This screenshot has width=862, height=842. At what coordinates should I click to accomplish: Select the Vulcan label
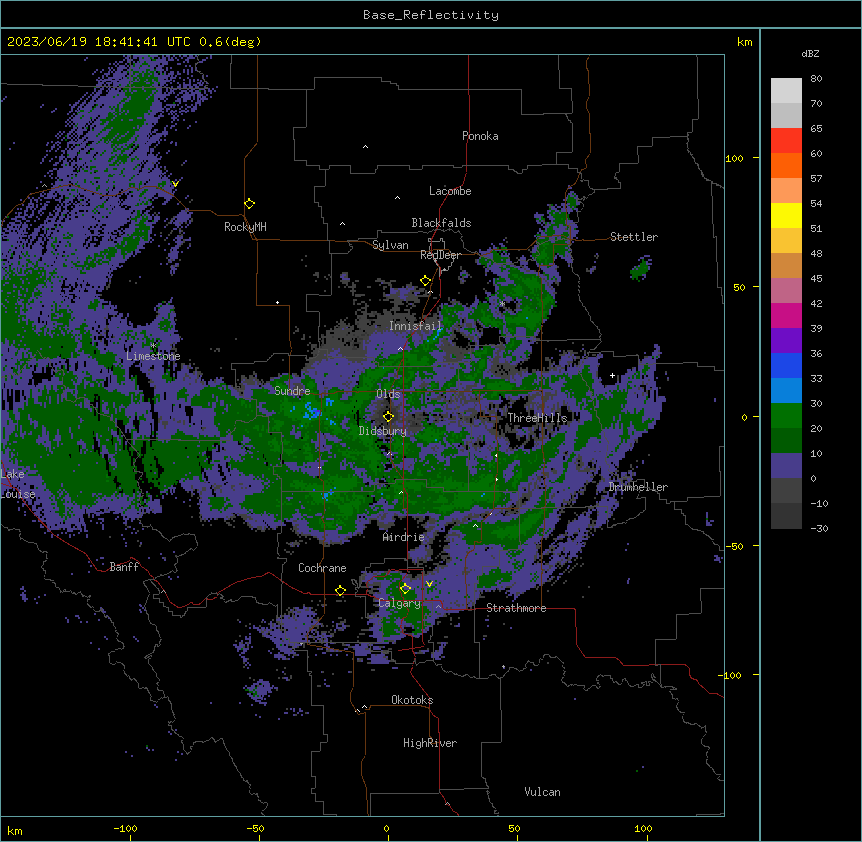tap(542, 792)
